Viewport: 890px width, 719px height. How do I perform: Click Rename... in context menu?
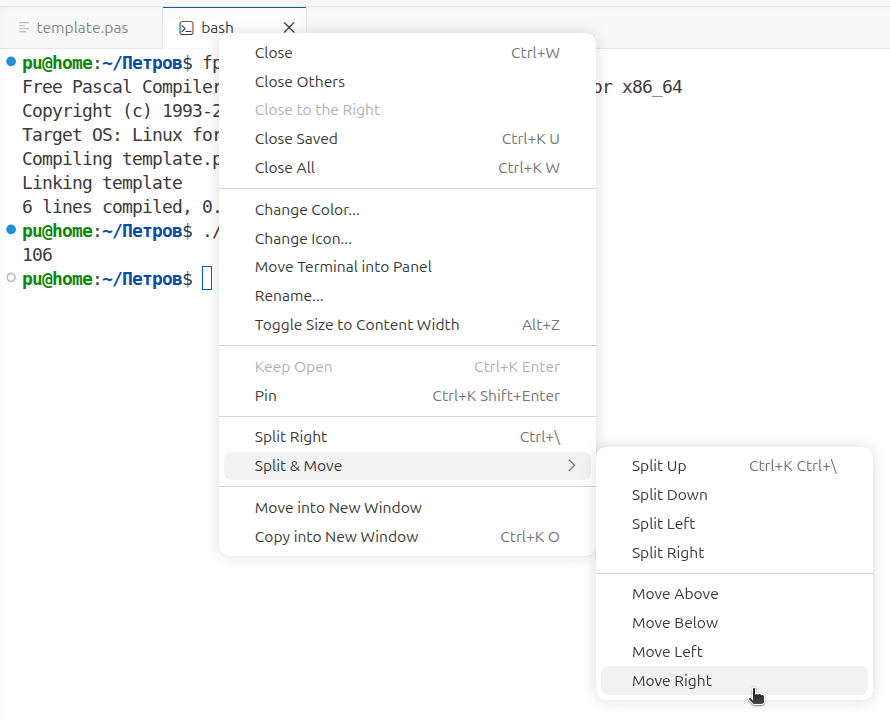pos(289,296)
